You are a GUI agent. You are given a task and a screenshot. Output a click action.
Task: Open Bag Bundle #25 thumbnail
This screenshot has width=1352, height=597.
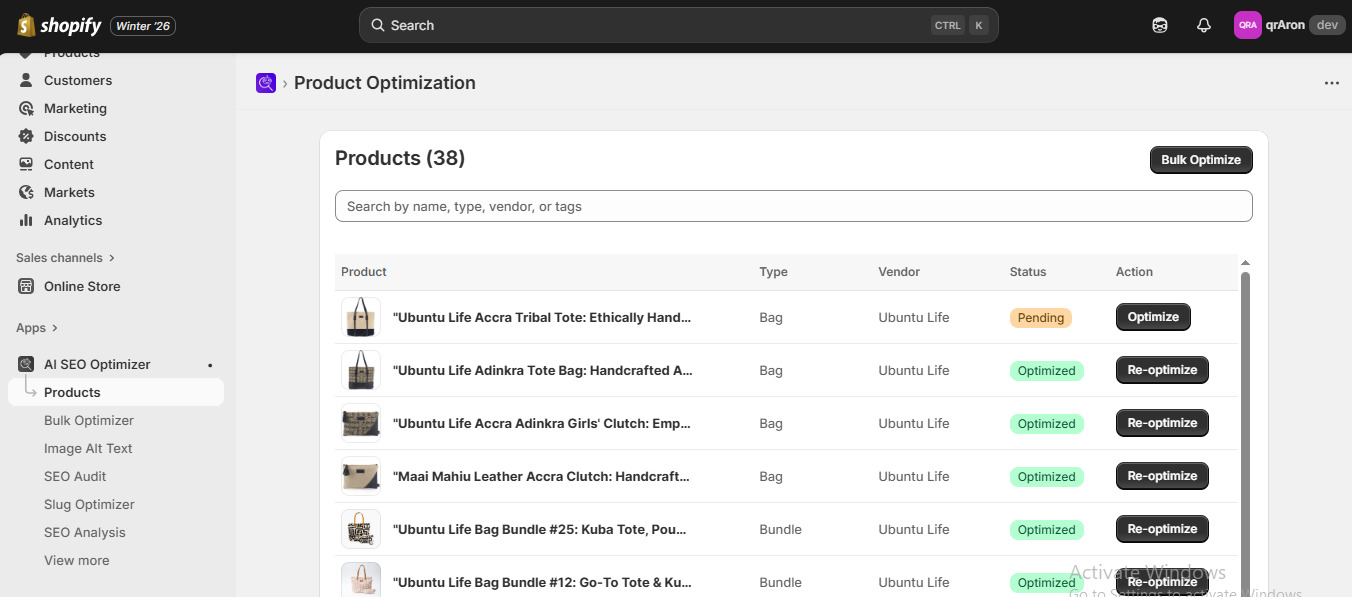[360, 529]
